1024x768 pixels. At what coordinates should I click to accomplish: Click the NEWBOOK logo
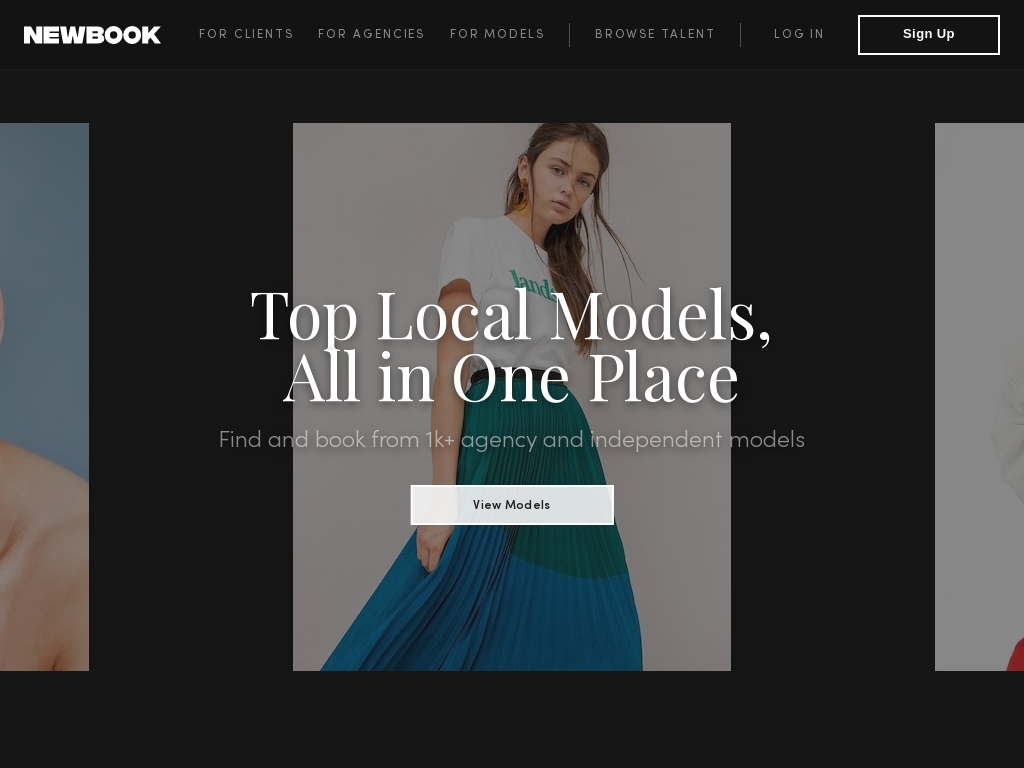coord(92,35)
